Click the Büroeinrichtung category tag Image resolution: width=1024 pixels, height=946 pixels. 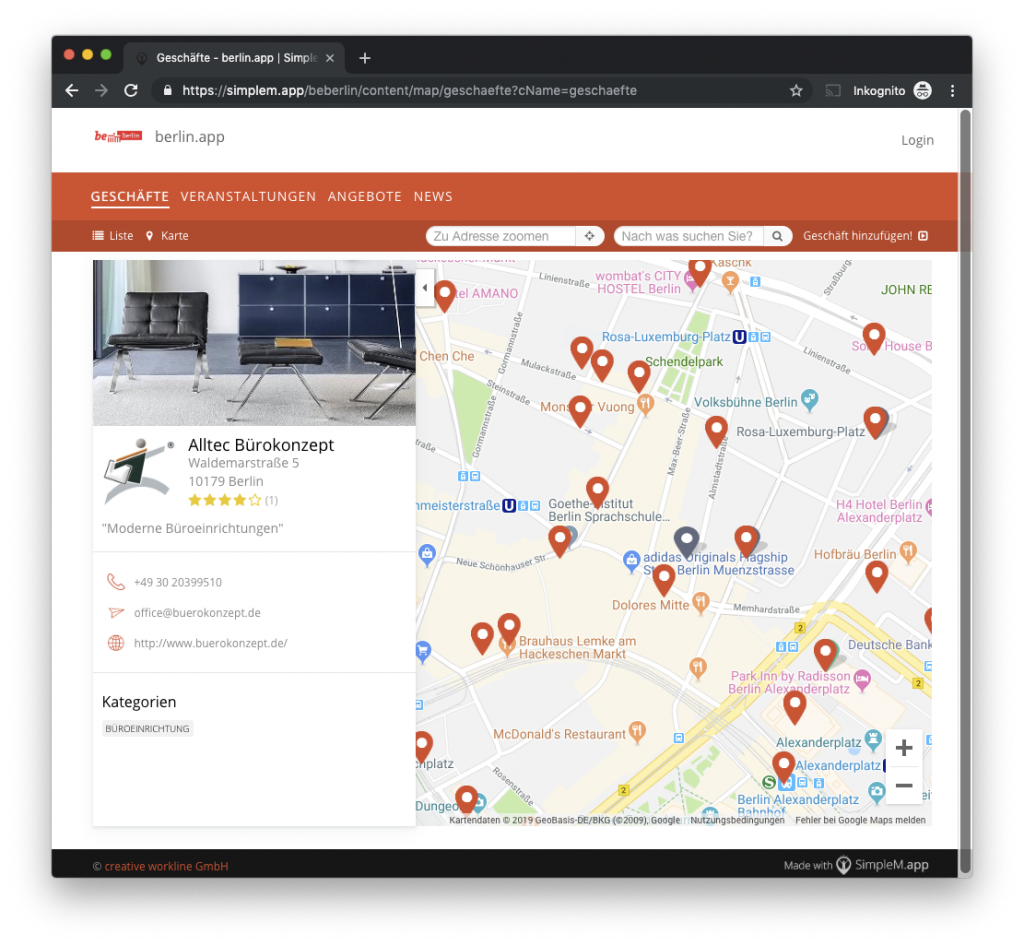[x=148, y=729]
